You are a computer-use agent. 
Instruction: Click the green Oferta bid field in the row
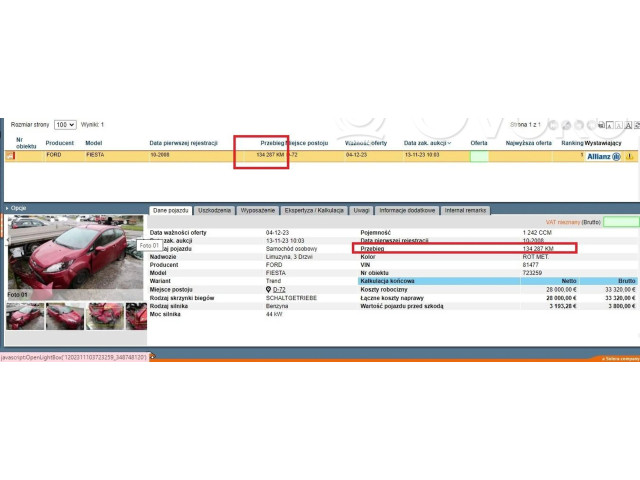tap(479, 156)
